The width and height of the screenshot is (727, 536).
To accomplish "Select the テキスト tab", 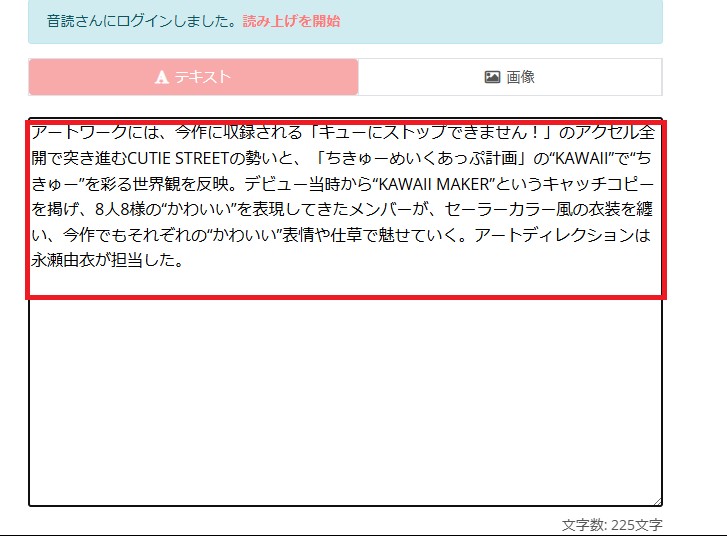I will [193, 77].
